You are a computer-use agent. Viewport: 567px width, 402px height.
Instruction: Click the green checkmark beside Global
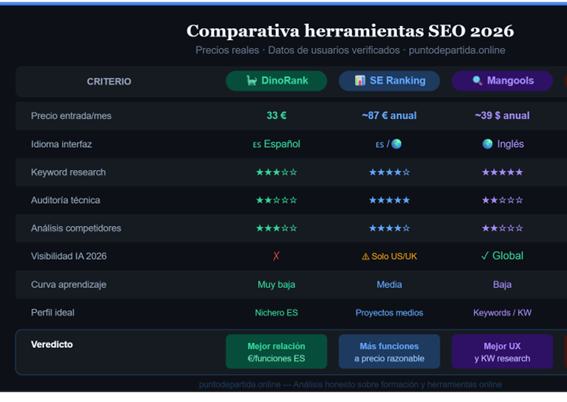click(x=485, y=256)
